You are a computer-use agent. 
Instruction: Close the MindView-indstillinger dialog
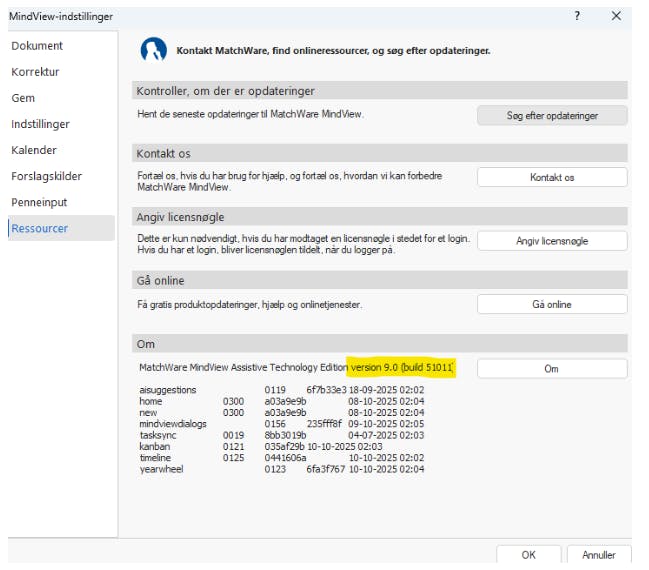(x=616, y=16)
